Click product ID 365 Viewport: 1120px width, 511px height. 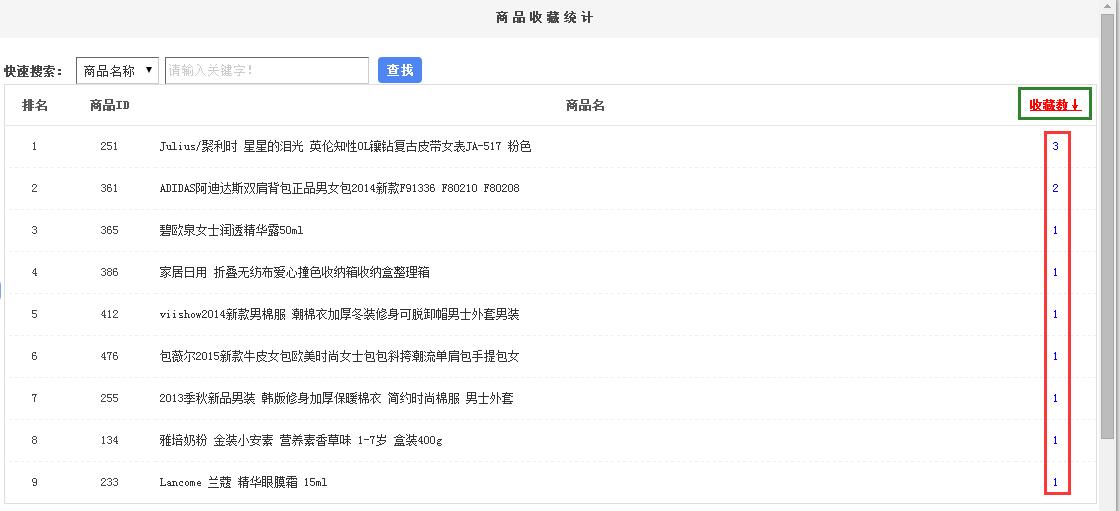(x=109, y=230)
